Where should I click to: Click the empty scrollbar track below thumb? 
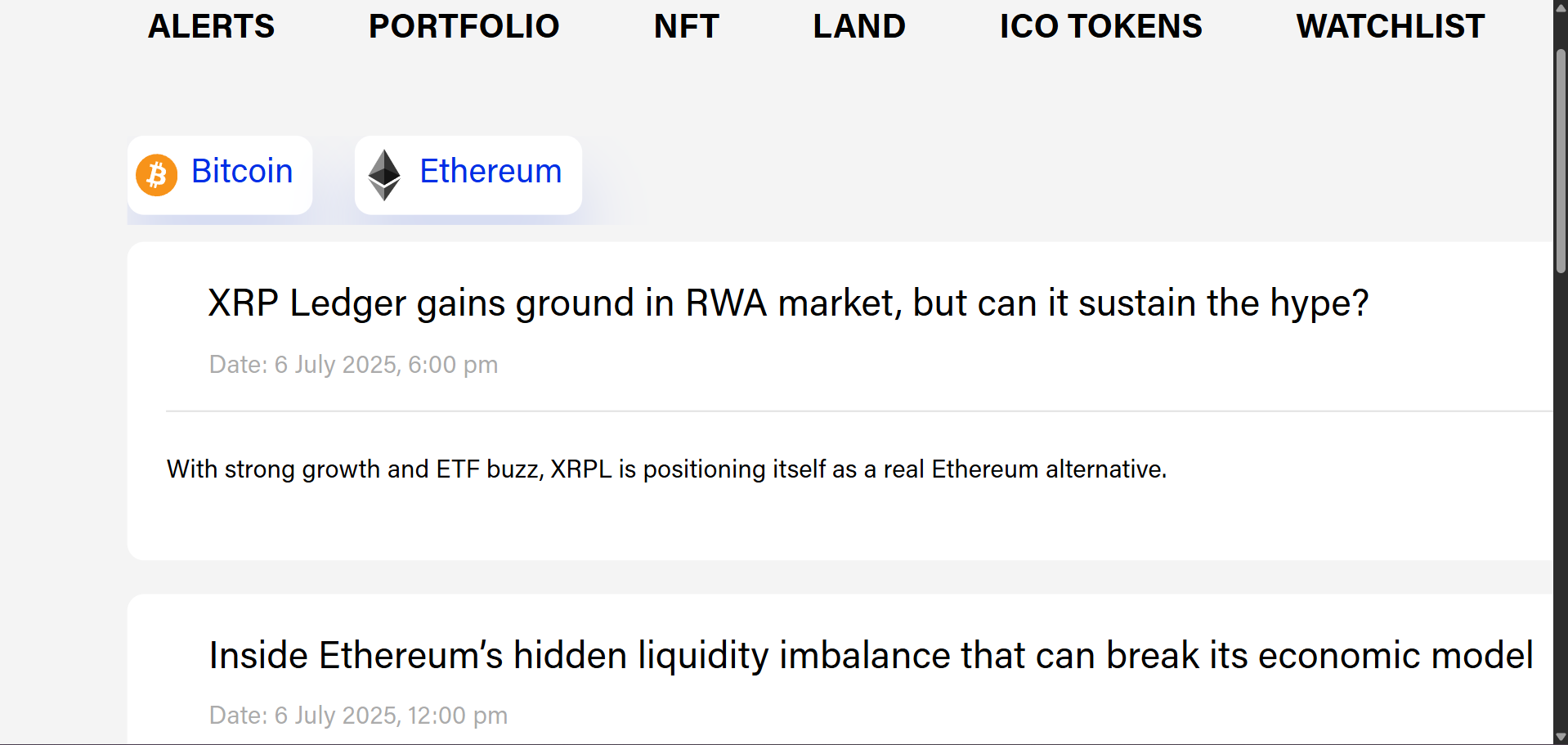click(1561, 499)
